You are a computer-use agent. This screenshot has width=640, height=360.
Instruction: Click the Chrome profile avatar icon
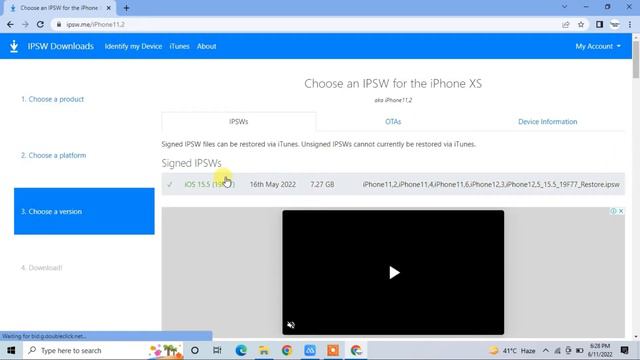click(x=615, y=24)
